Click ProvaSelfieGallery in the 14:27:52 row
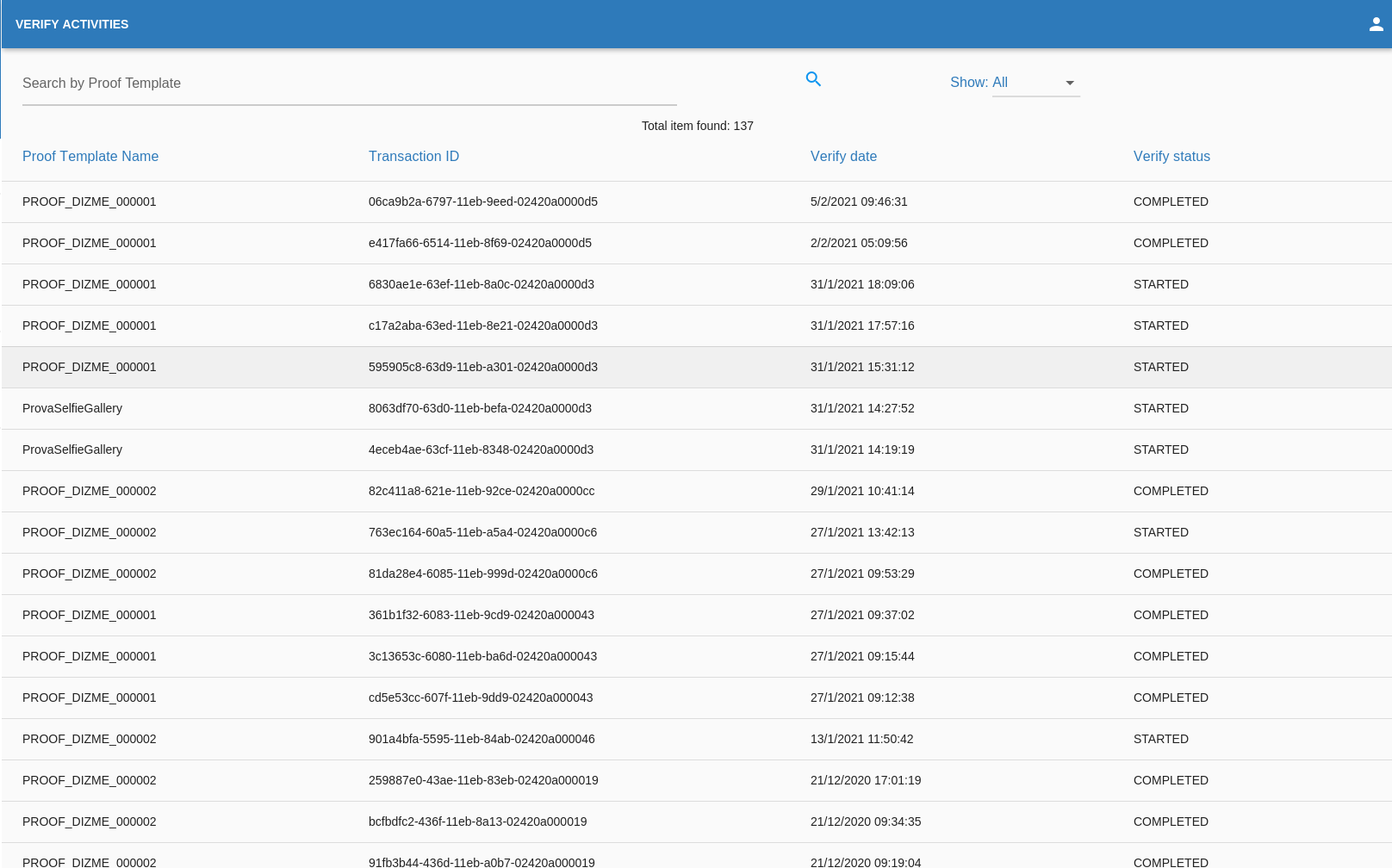This screenshot has height=868, width=1392. click(72, 408)
